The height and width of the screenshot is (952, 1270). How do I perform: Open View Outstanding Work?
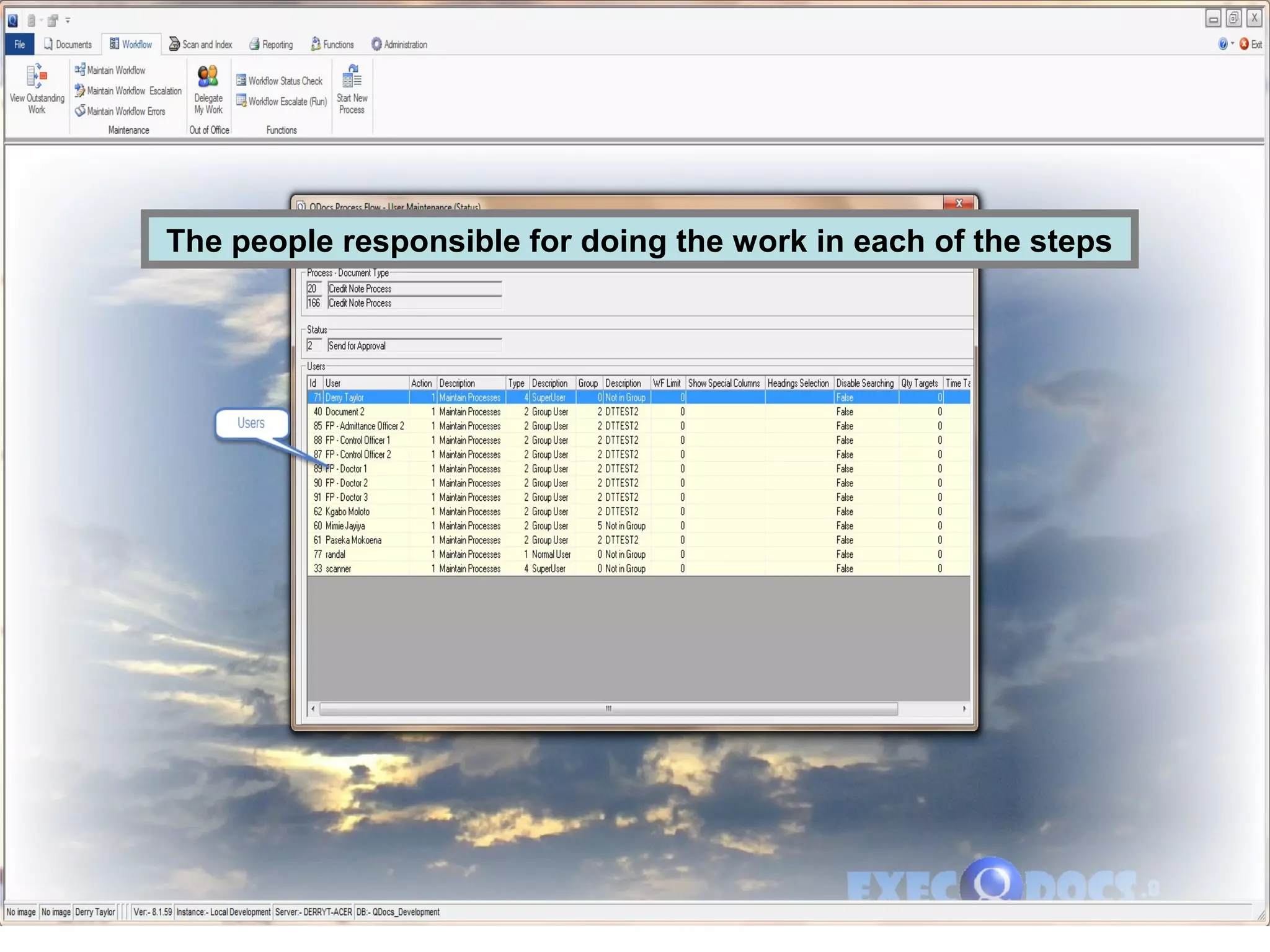[37, 89]
